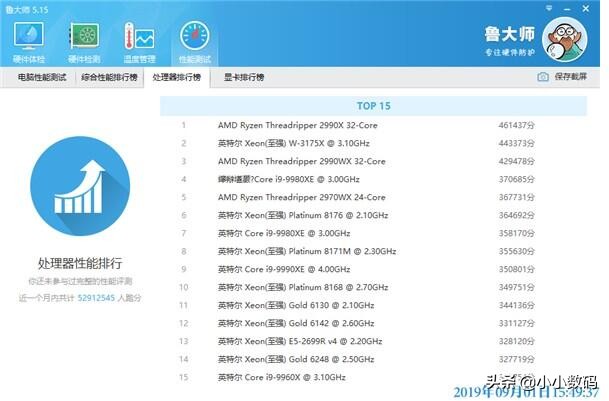This screenshot has width=609, height=401.
Task: Click the 461437分 score
Action: coord(517,125)
